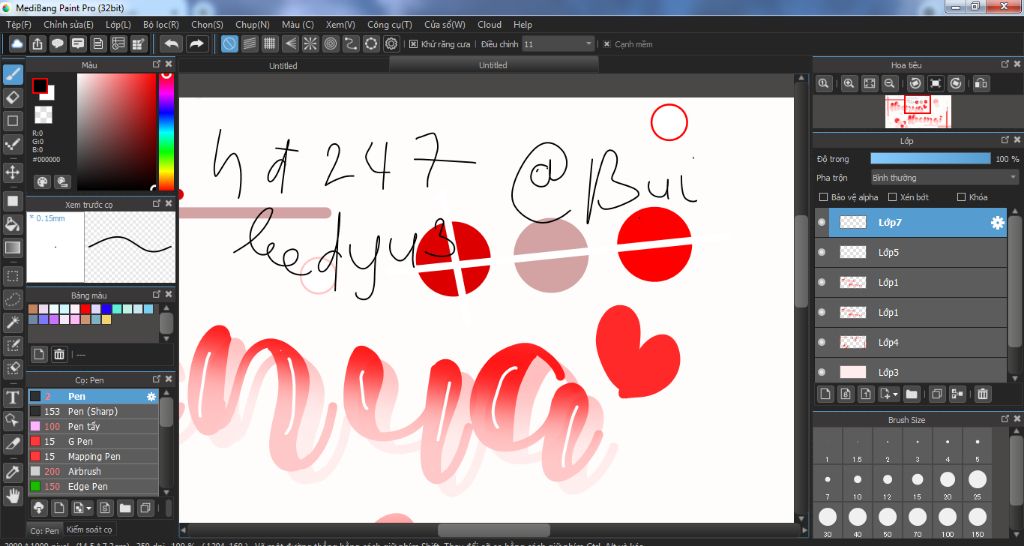Click the Undo arrow icon
The width and height of the screenshot is (1024, 546).
point(172,44)
